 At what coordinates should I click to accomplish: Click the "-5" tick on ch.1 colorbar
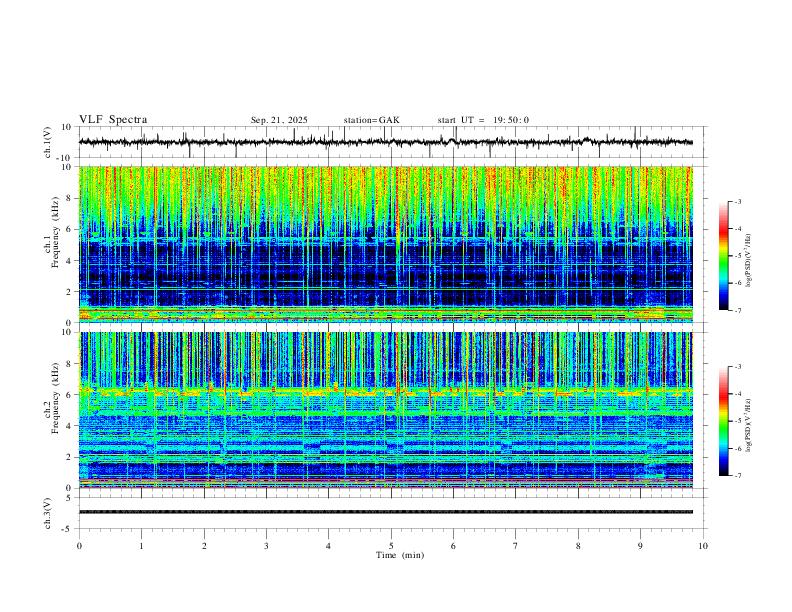coord(738,256)
